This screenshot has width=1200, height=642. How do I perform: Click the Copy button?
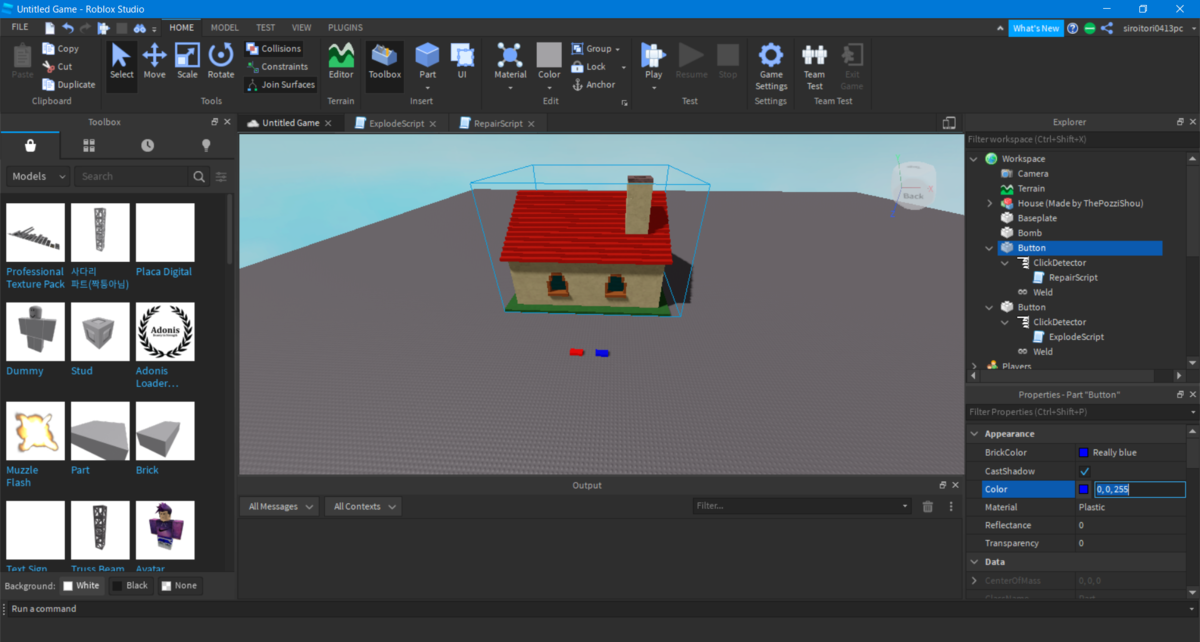61,48
